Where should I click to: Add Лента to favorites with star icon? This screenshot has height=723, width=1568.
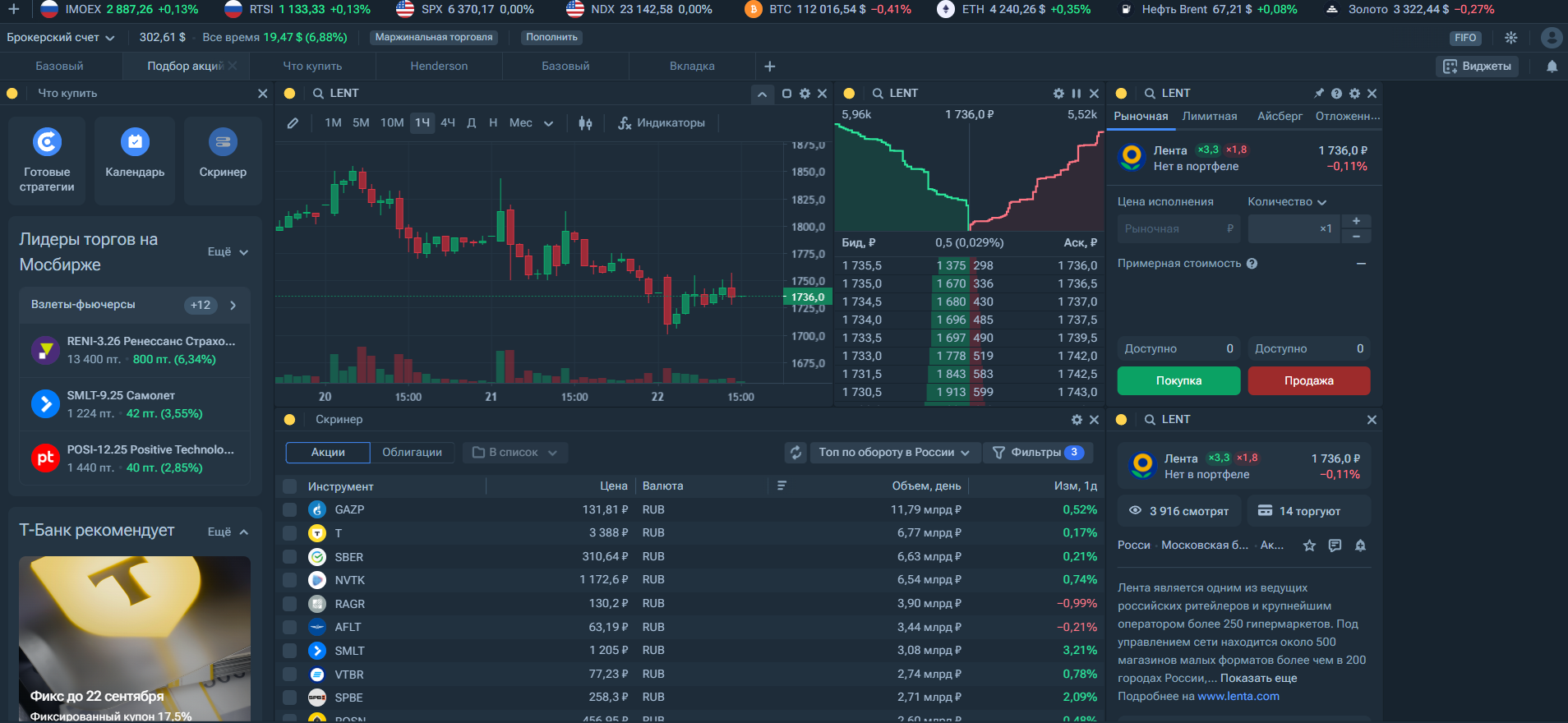[x=1309, y=546]
